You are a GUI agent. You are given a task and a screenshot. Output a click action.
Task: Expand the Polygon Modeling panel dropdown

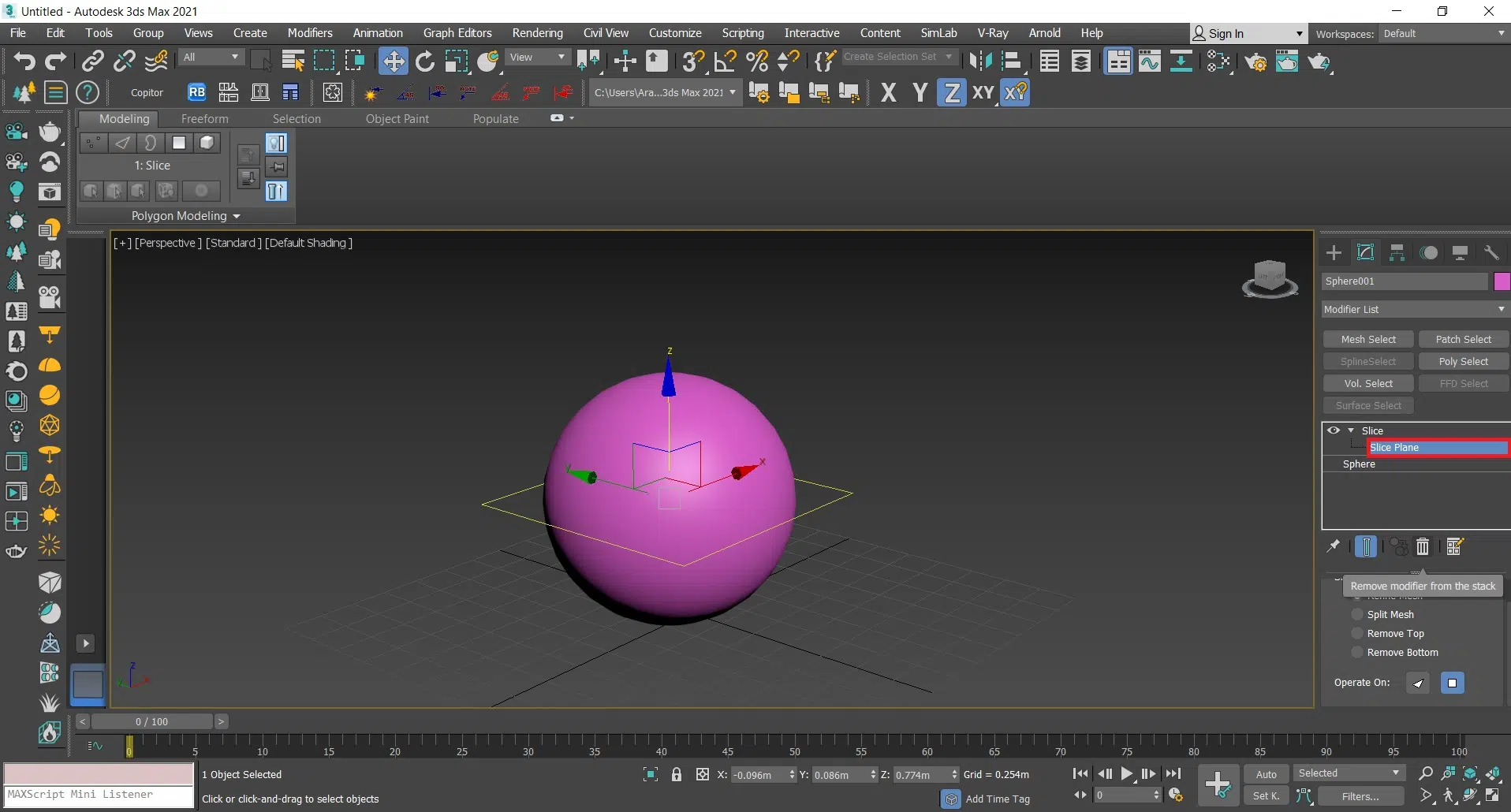click(185, 216)
